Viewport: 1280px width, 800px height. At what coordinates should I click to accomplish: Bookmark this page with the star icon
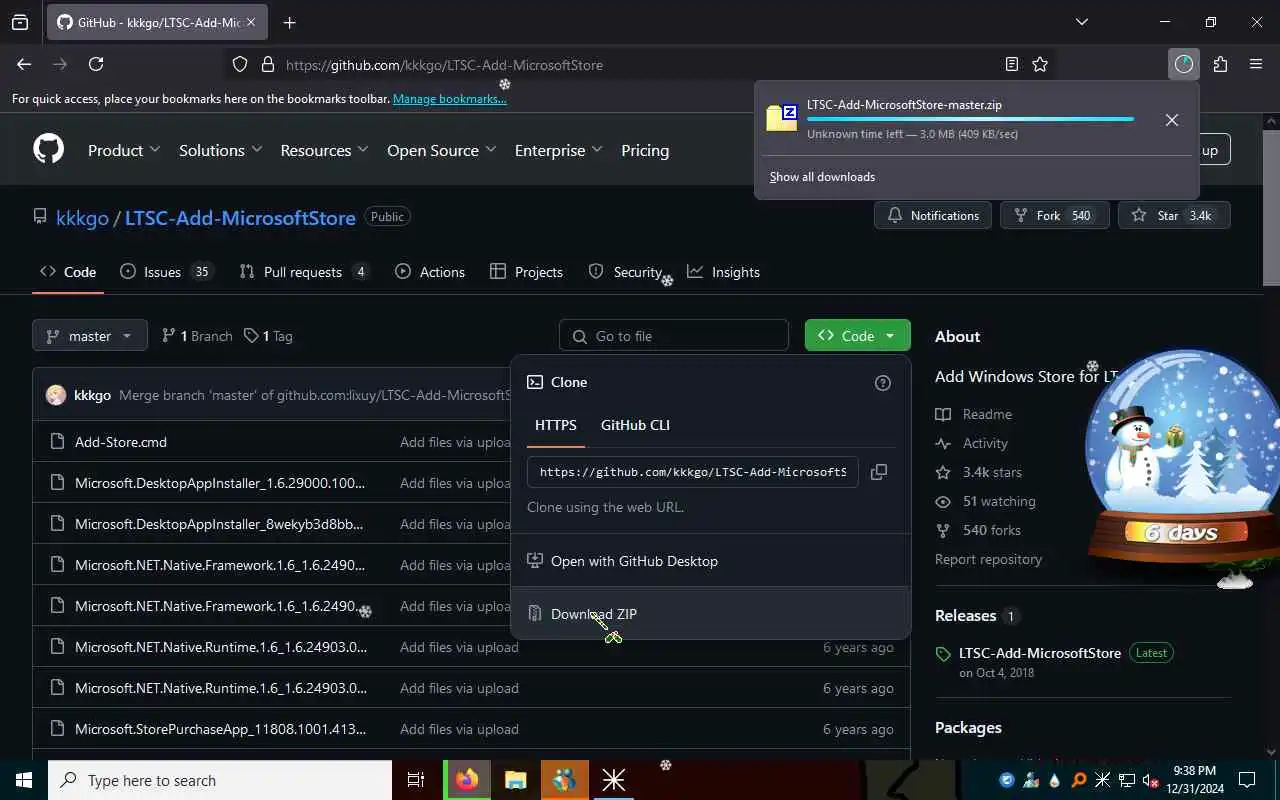point(1040,64)
